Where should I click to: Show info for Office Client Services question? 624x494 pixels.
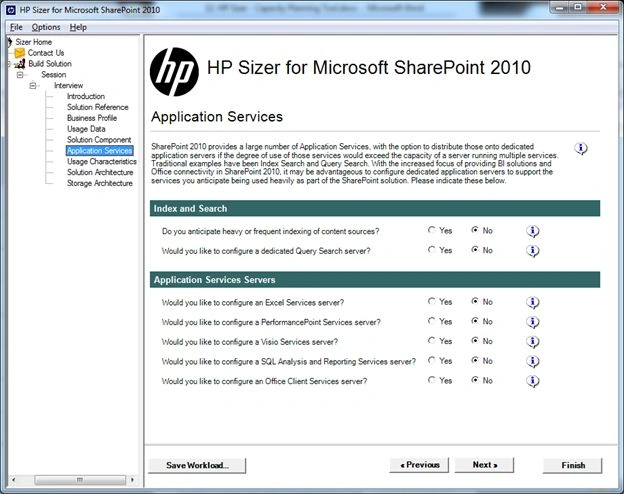532,381
